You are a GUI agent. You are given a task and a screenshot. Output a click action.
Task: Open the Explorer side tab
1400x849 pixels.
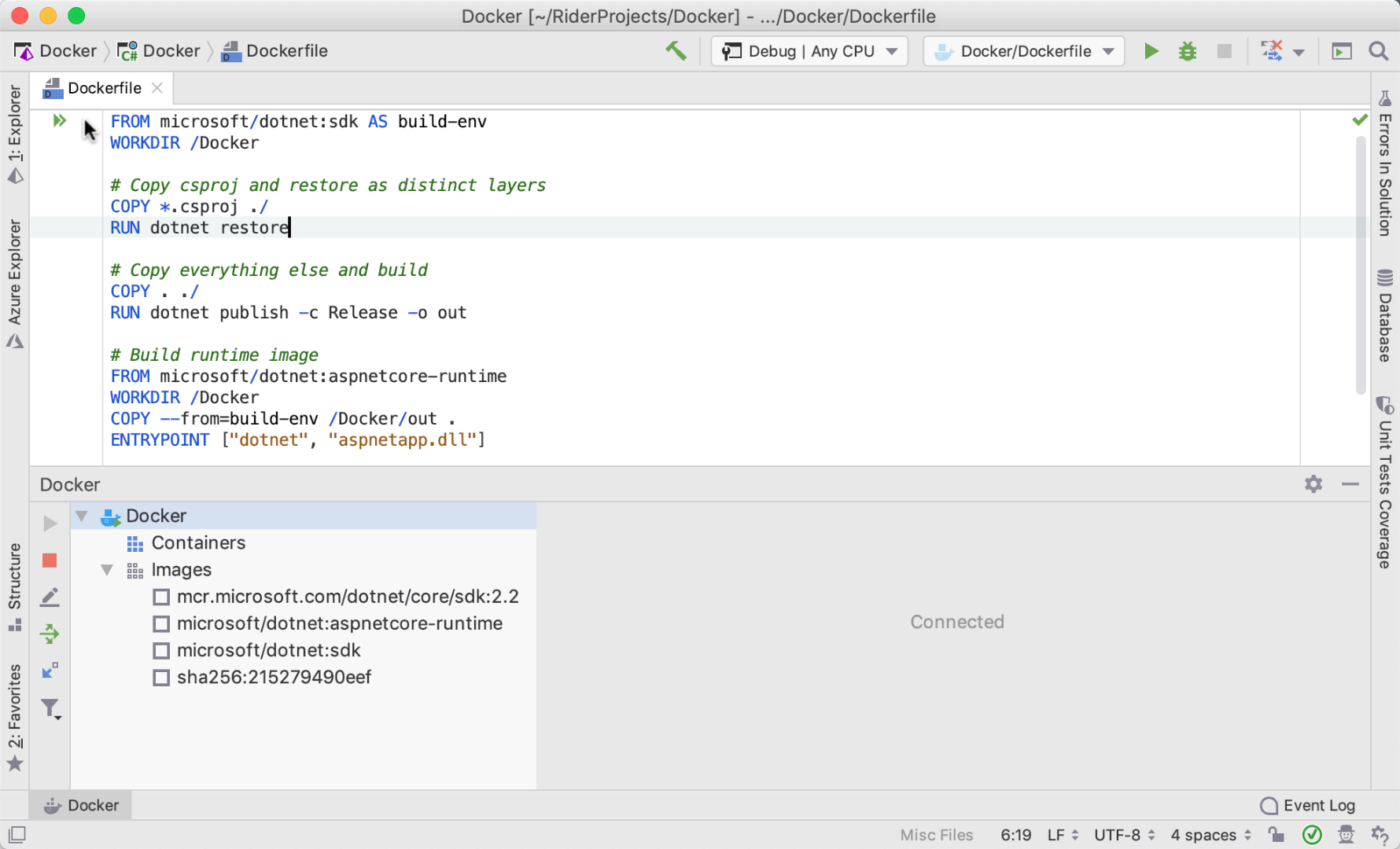click(15, 134)
